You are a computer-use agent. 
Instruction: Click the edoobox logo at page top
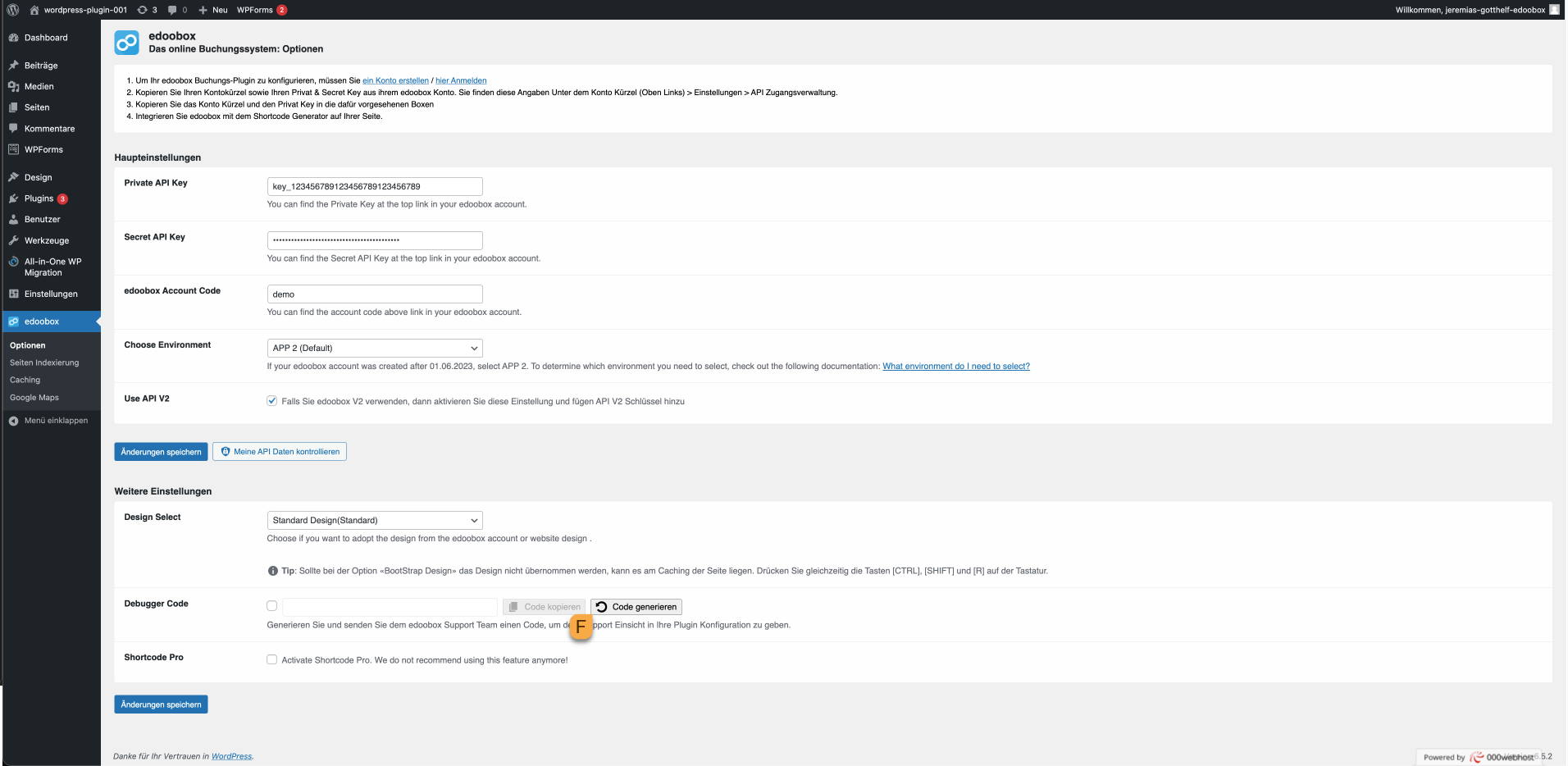(x=128, y=42)
